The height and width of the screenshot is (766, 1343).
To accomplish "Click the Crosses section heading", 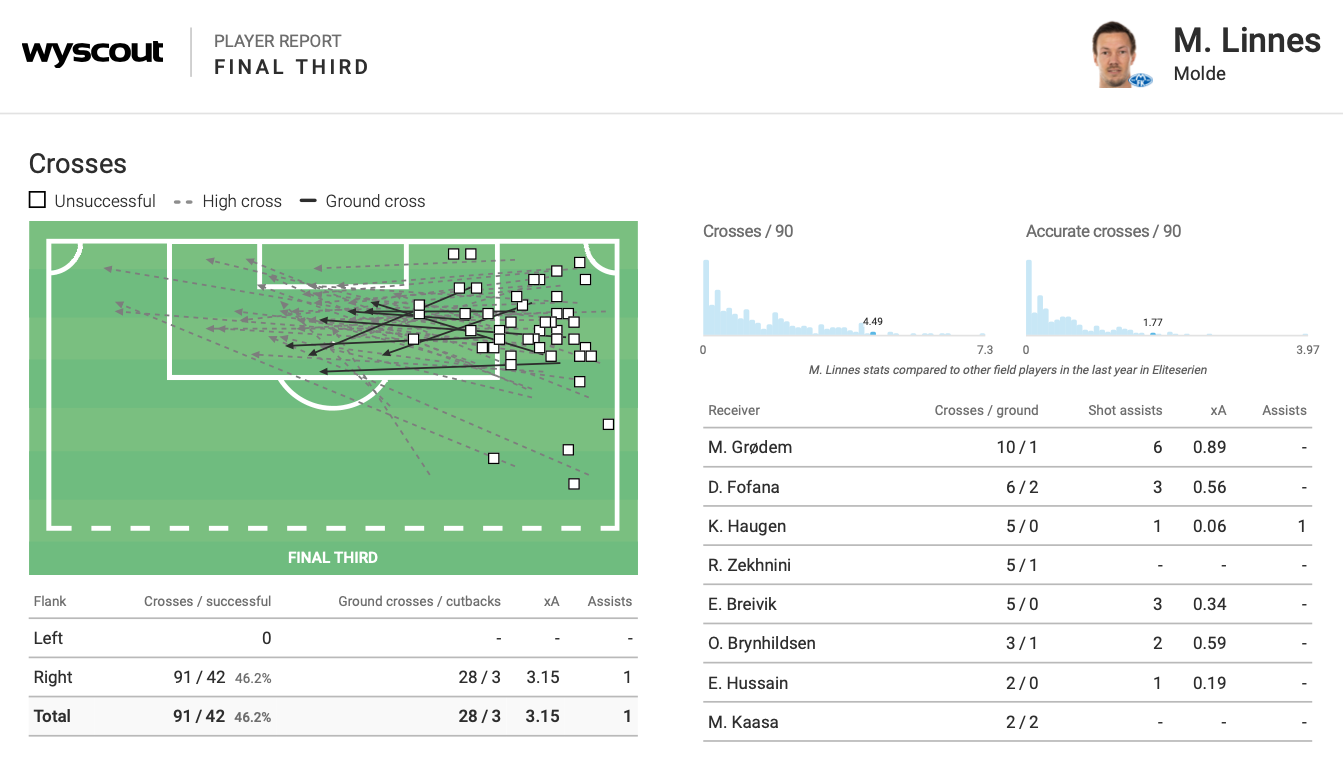I will coord(78,164).
